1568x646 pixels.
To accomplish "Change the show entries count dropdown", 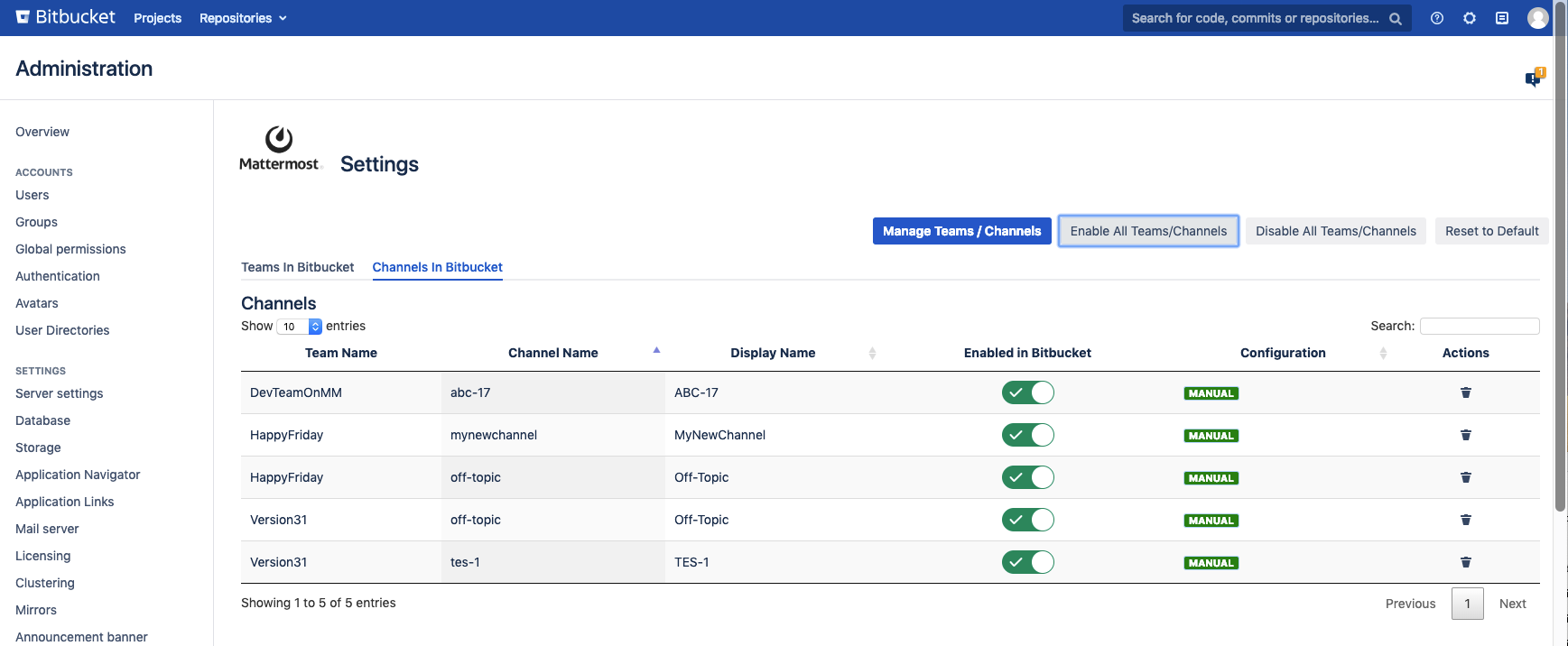I will pyautogui.click(x=299, y=327).
